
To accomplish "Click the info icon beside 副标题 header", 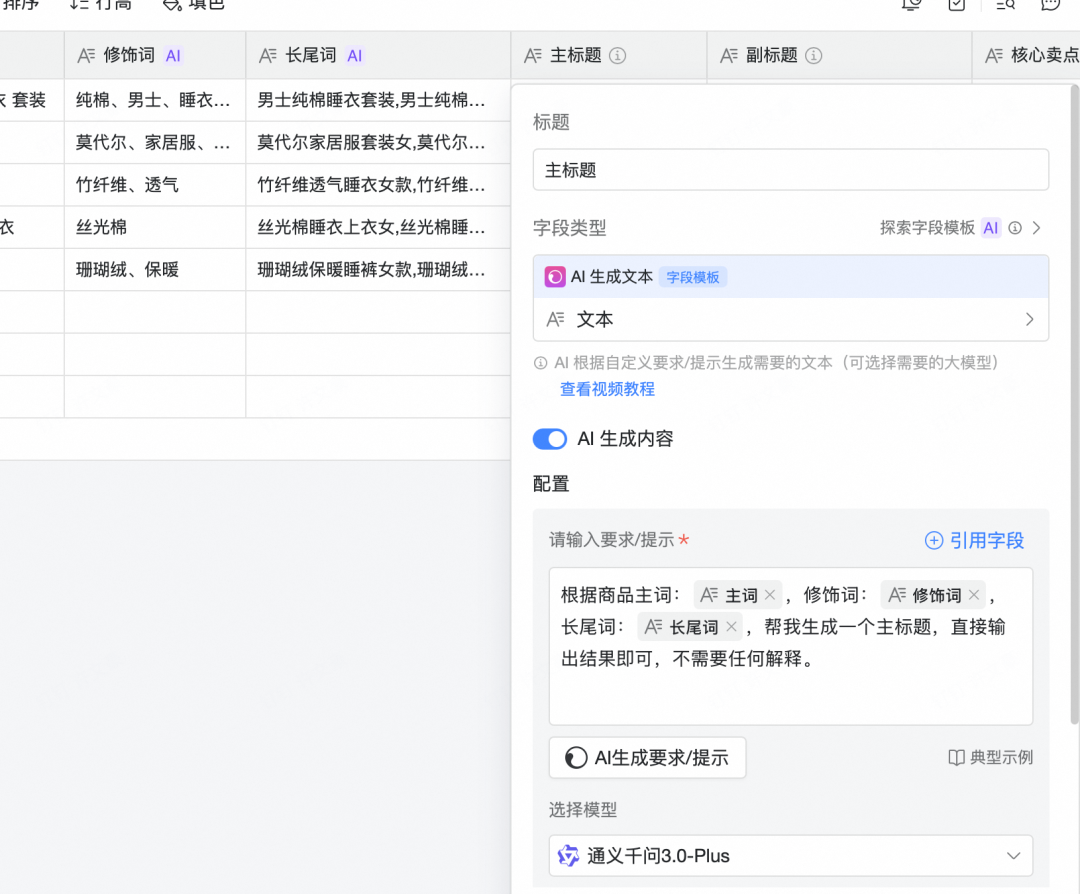I will point(813,56).
